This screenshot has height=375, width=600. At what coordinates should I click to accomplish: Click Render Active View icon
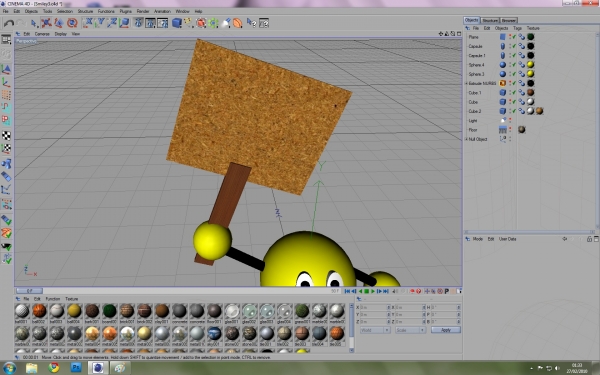click(139, 23)
